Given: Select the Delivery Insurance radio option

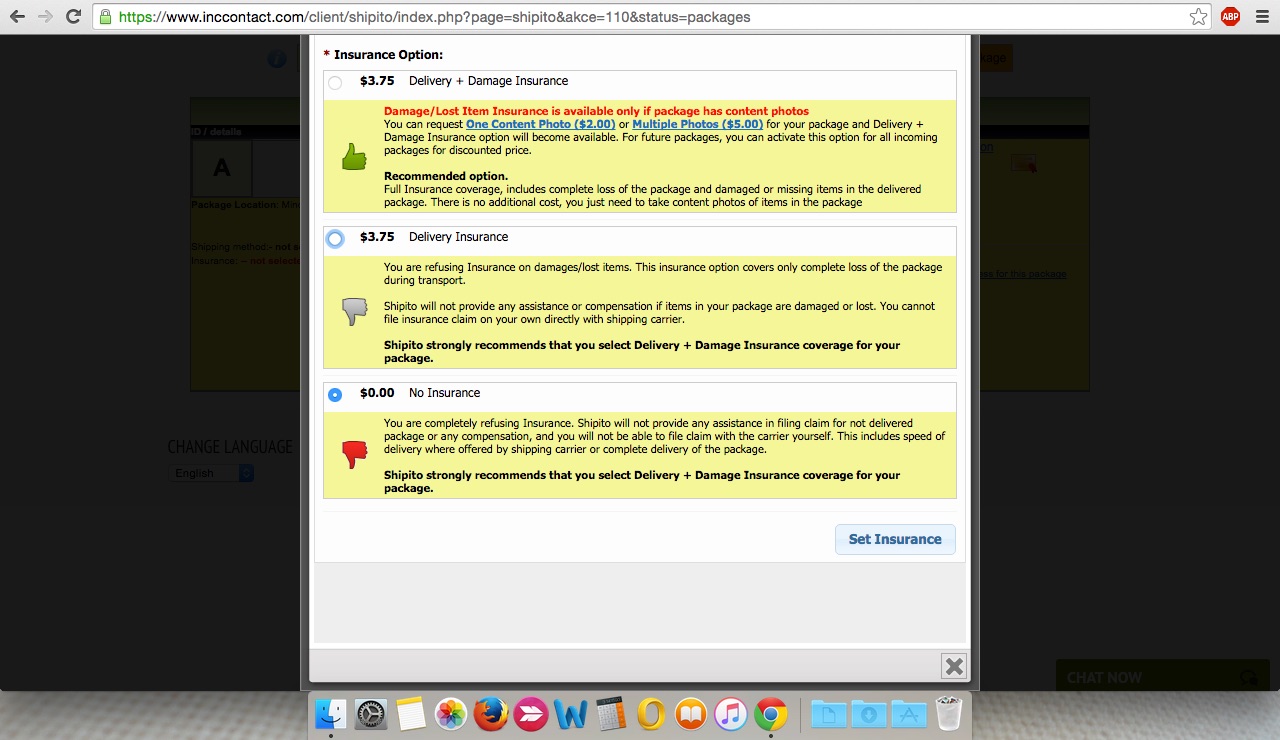Looking at the screenshot, I should (335, 239).
